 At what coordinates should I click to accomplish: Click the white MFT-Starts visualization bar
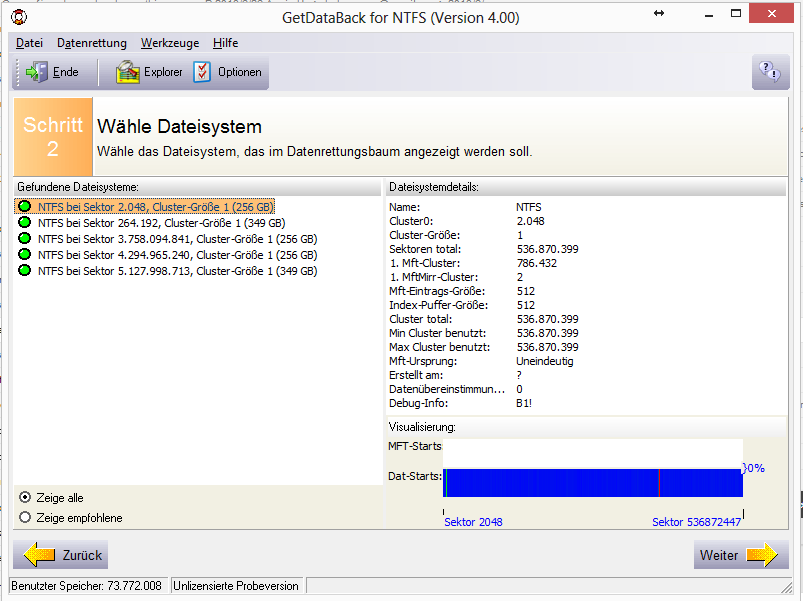593,453
